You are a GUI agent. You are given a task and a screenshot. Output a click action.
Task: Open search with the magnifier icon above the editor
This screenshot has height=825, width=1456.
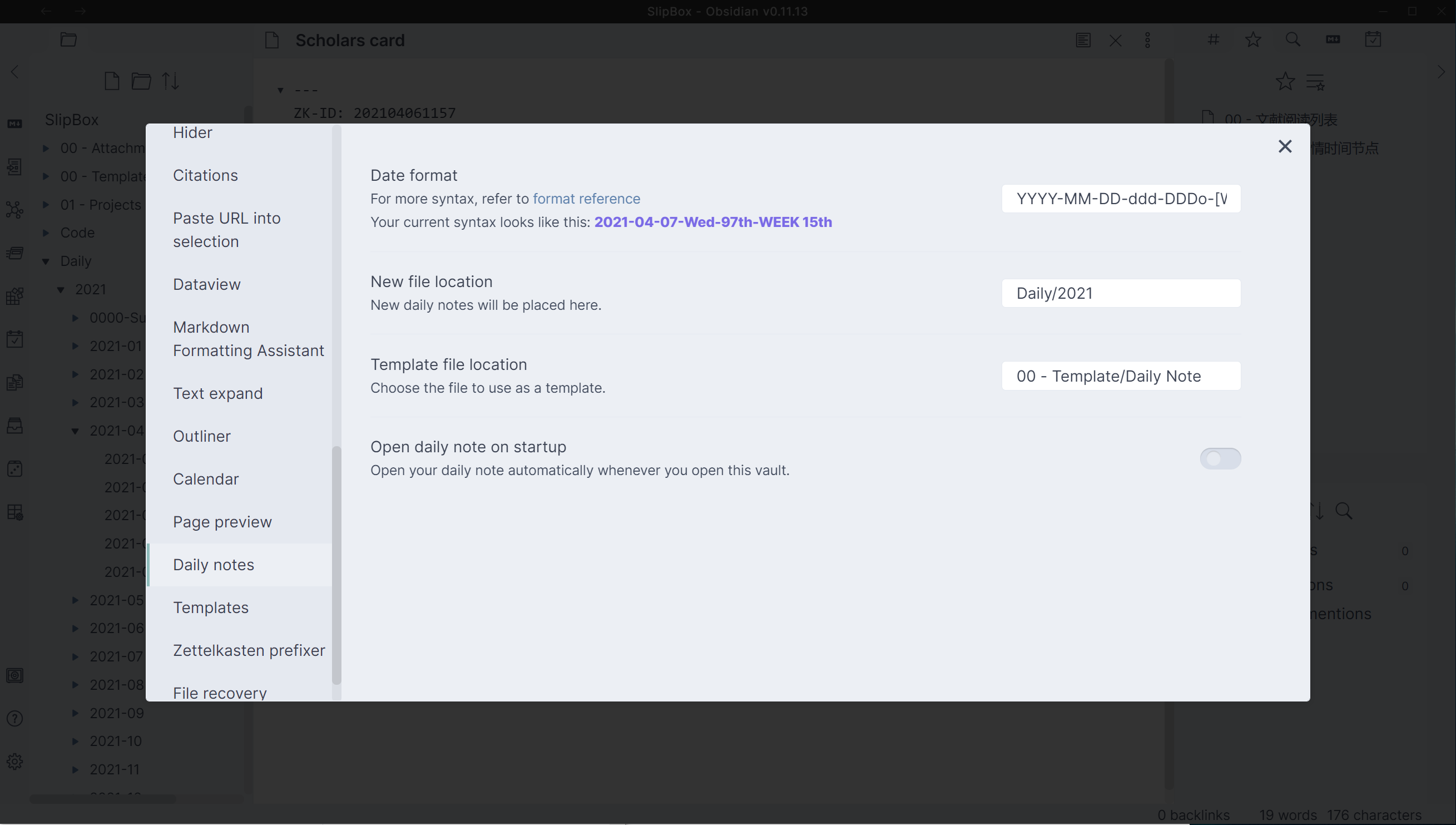pos(1293,39)
